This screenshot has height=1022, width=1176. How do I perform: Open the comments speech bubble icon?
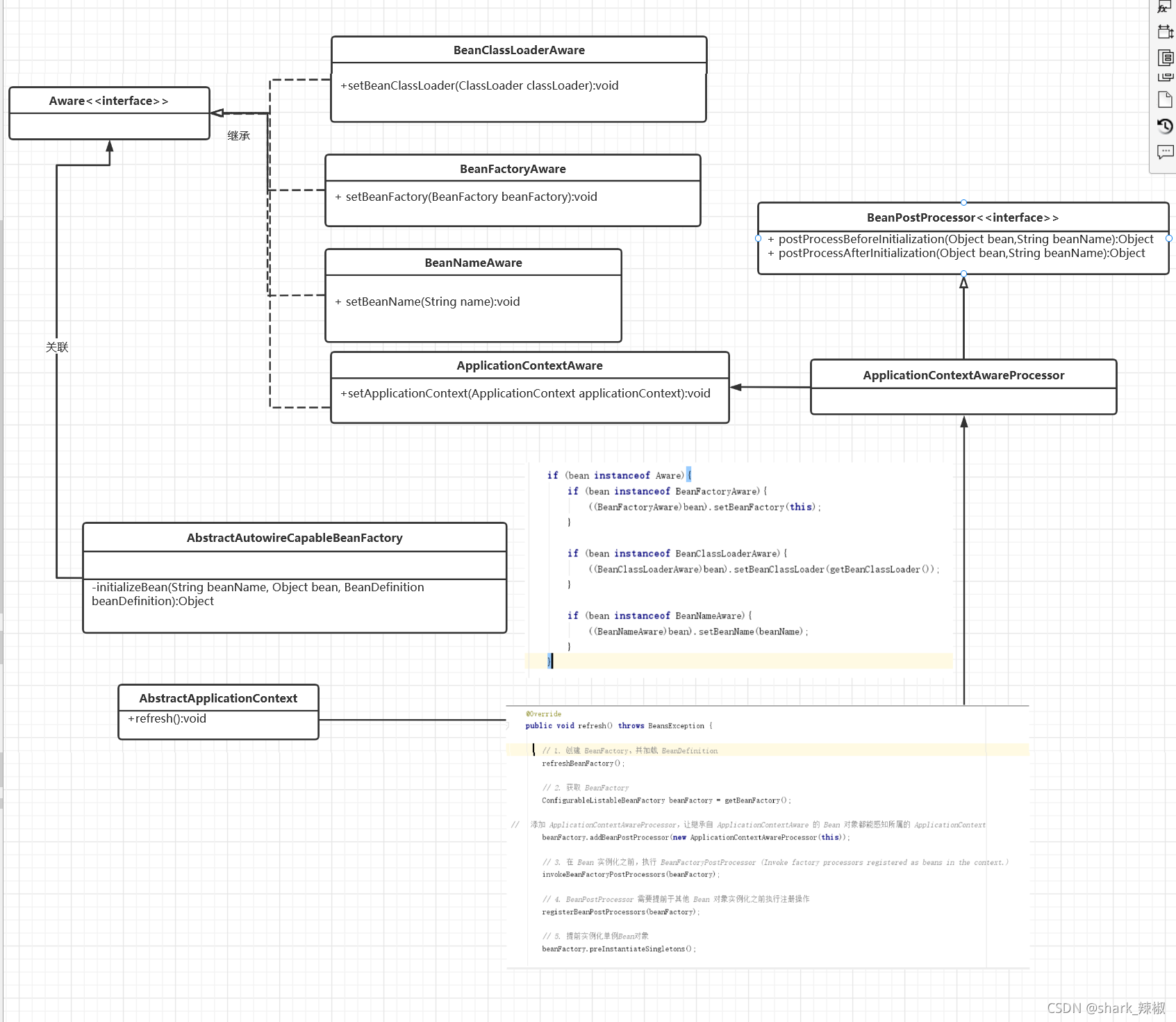click(1165, 151)
